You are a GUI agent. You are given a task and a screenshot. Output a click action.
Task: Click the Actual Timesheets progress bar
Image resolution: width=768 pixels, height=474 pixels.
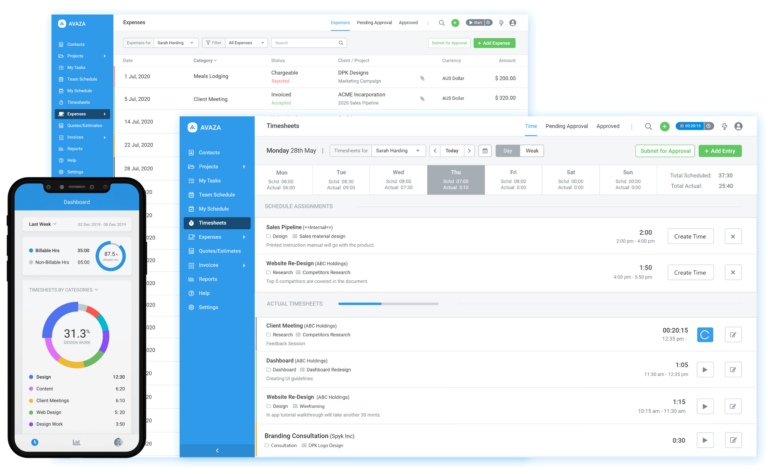click(x=388, y=304)
